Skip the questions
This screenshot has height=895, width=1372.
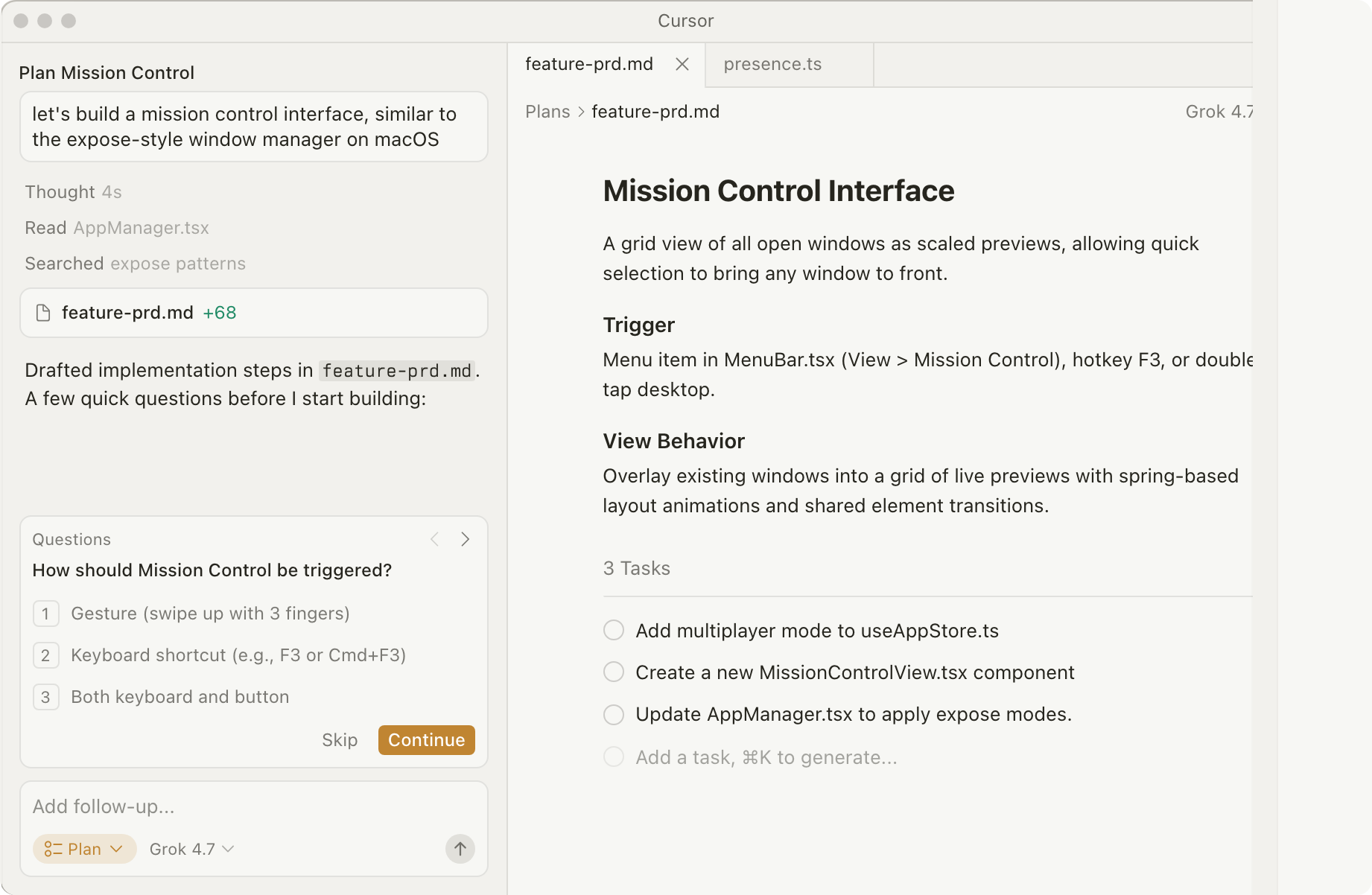pyautogui.click(x=340, y=740)
